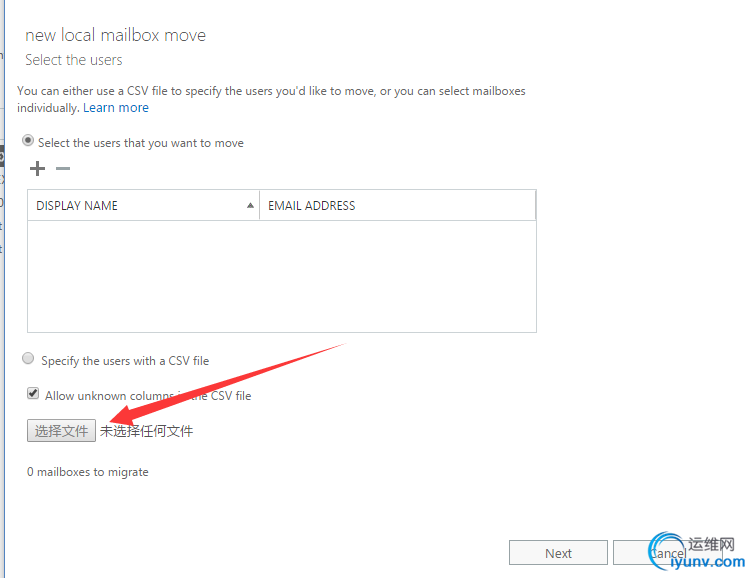Viewport: 751px width, 578px height.
Task: Click the Cancel button
Action: pos(668,553)
